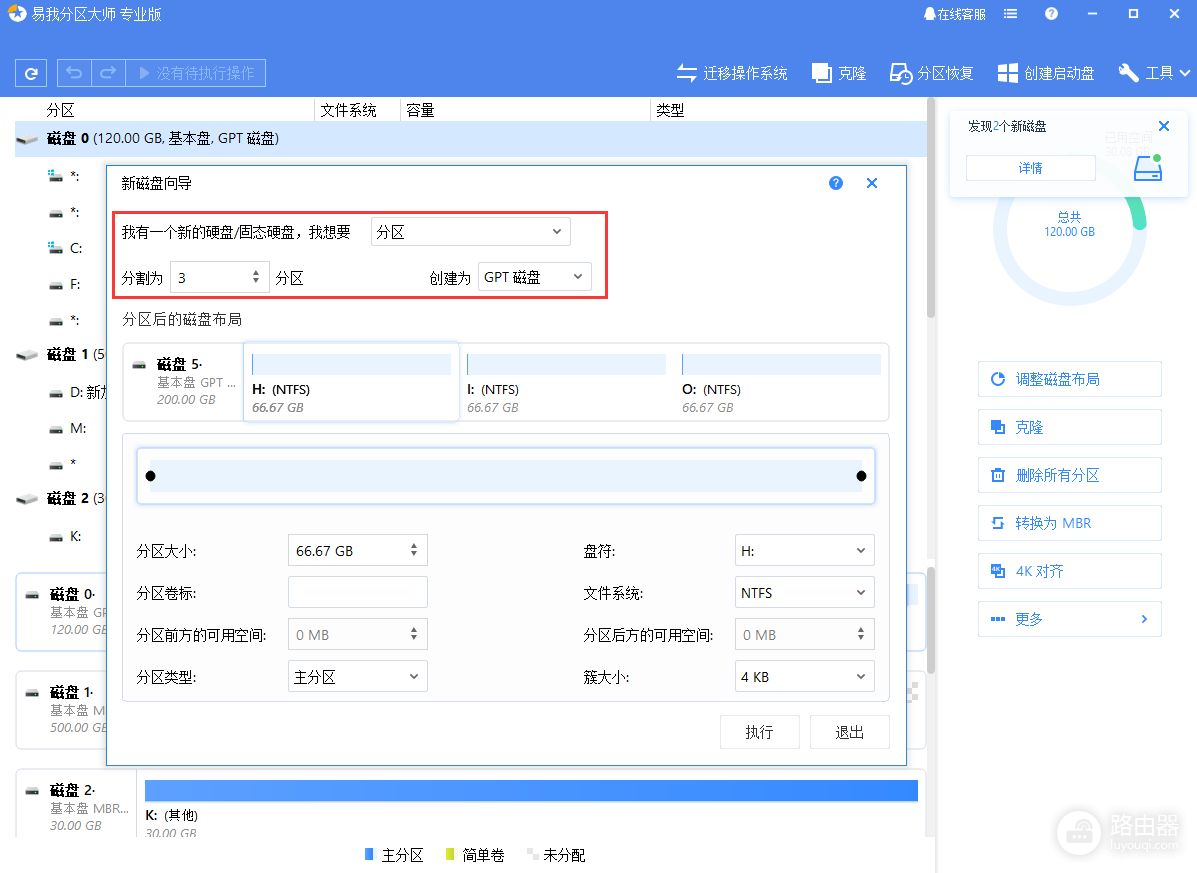Image resolution: width=1197 pixels, height=873 pixels.
Task: Select 转换为 MBR in right panel
Action: pos(1069,523)
